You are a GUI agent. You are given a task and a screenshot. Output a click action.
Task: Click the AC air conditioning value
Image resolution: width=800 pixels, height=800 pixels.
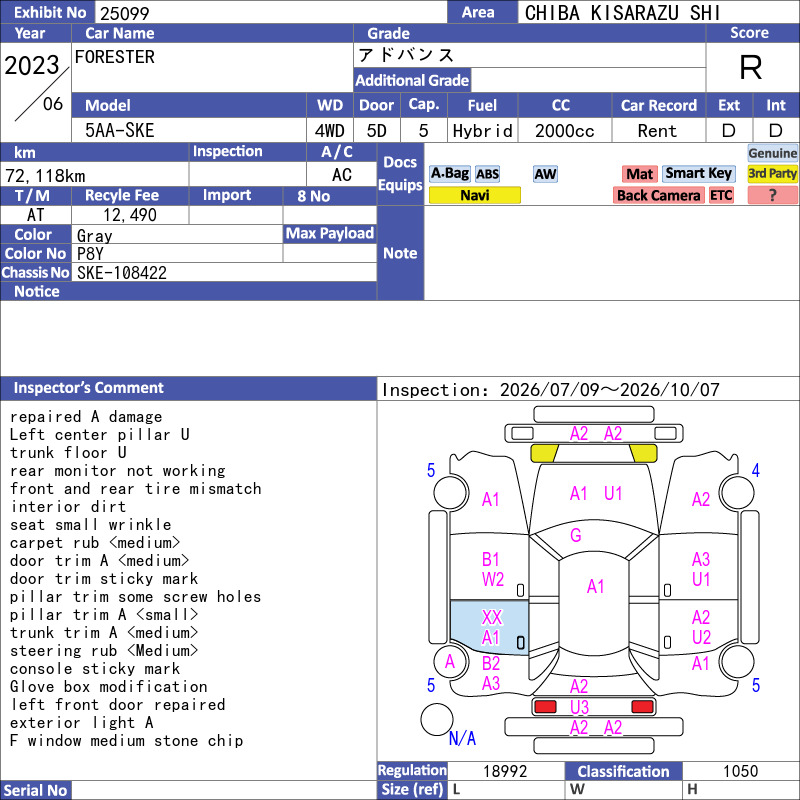pyautogui.click(x=342, y=175)
